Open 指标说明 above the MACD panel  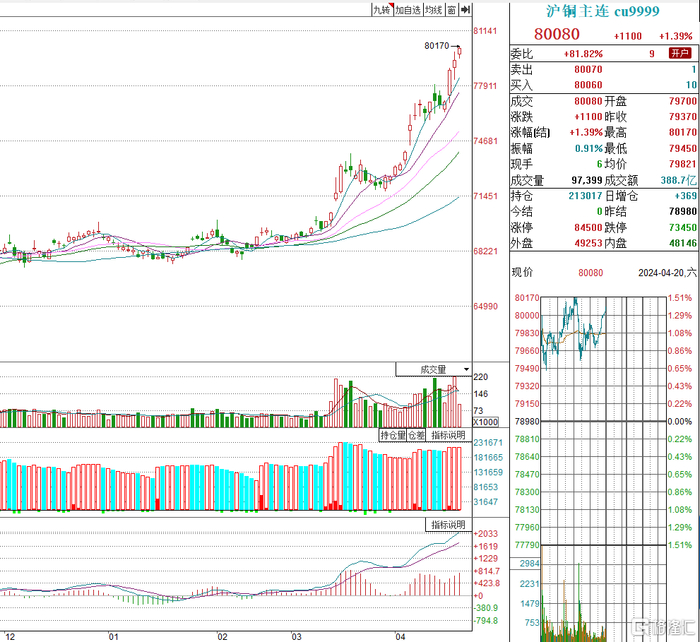[448, 525]
